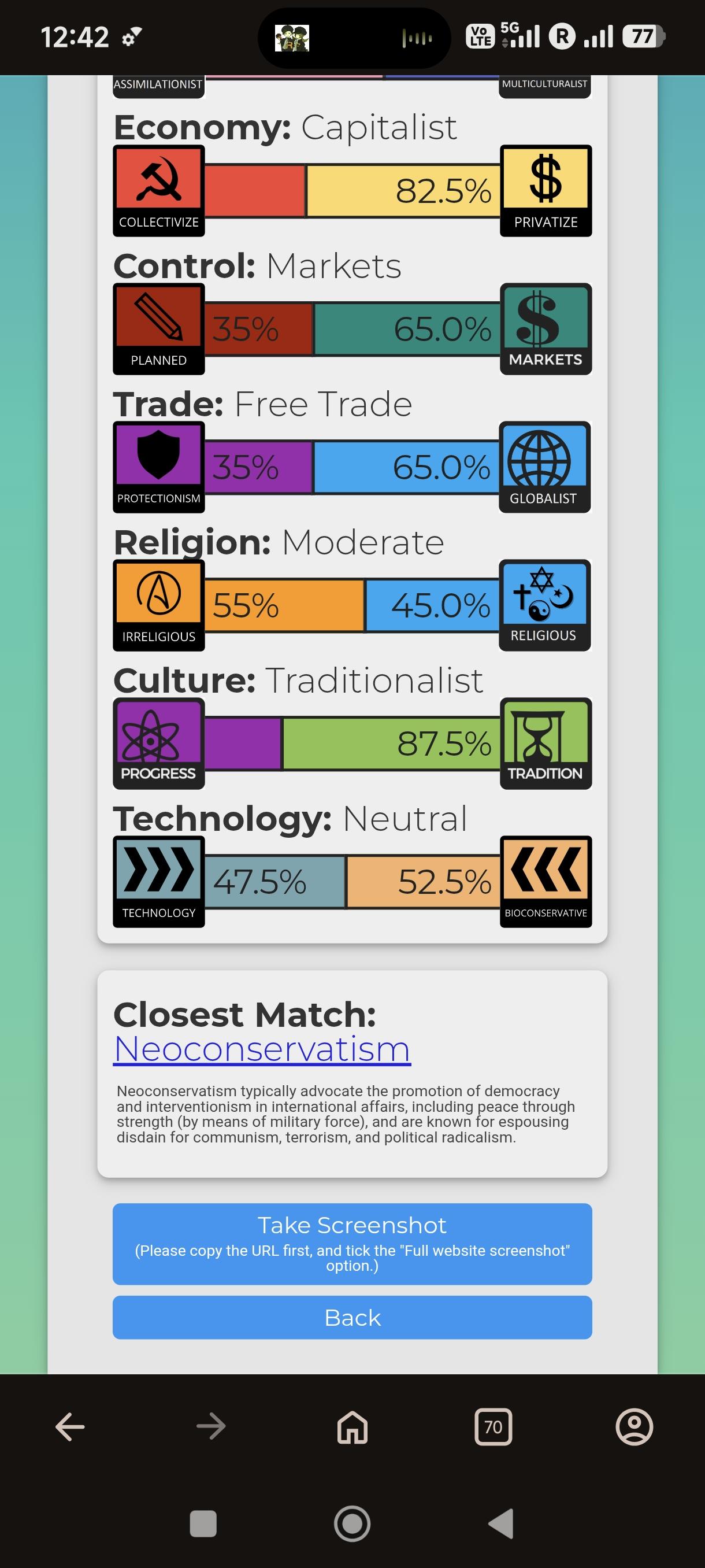This screenshot has width=705, height=1568.
Task: Tap the Privatize dollar sign icon
Action: (x=546, y=179)
